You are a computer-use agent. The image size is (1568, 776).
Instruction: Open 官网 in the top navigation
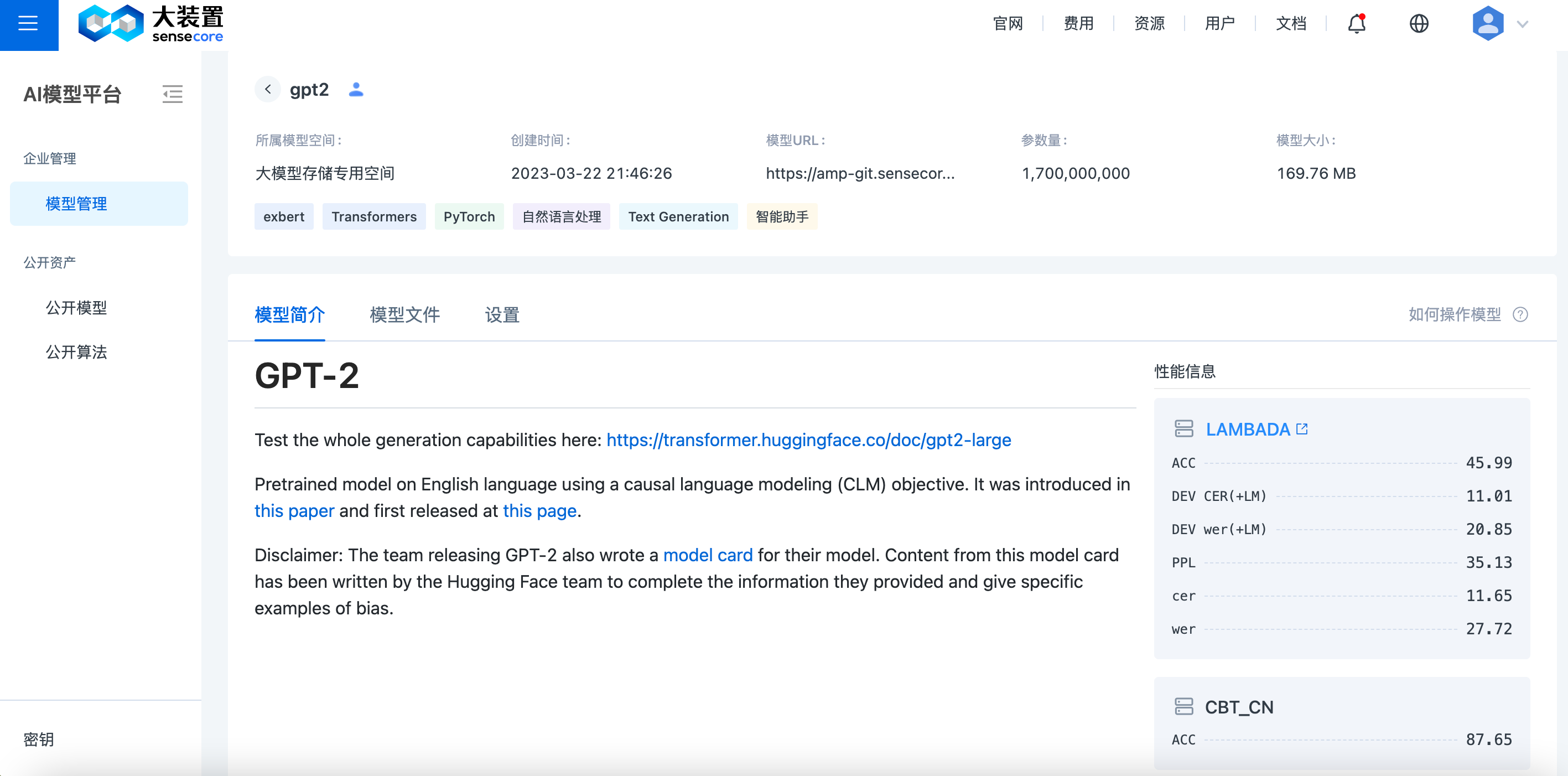[1008, 24]
